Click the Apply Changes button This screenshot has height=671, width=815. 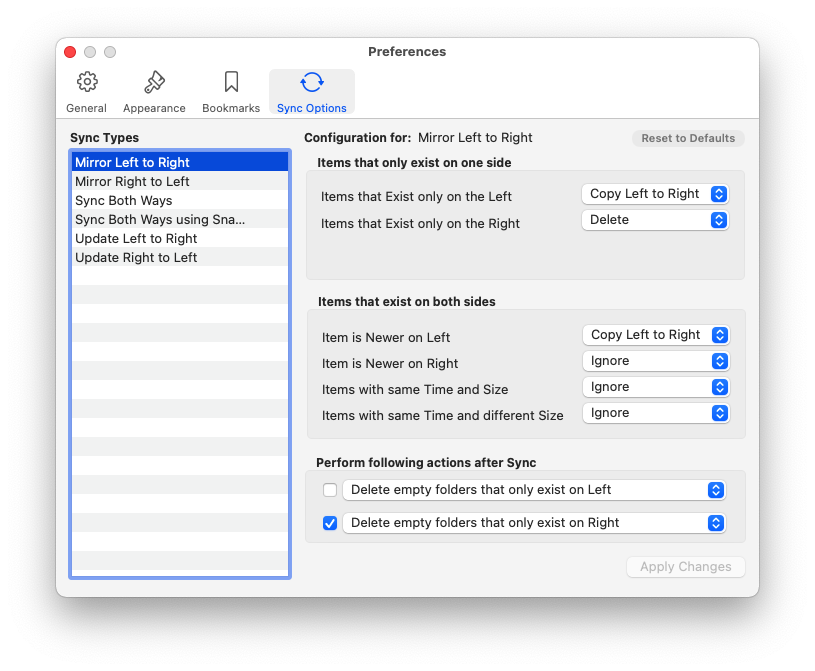[x=685, y=567]
